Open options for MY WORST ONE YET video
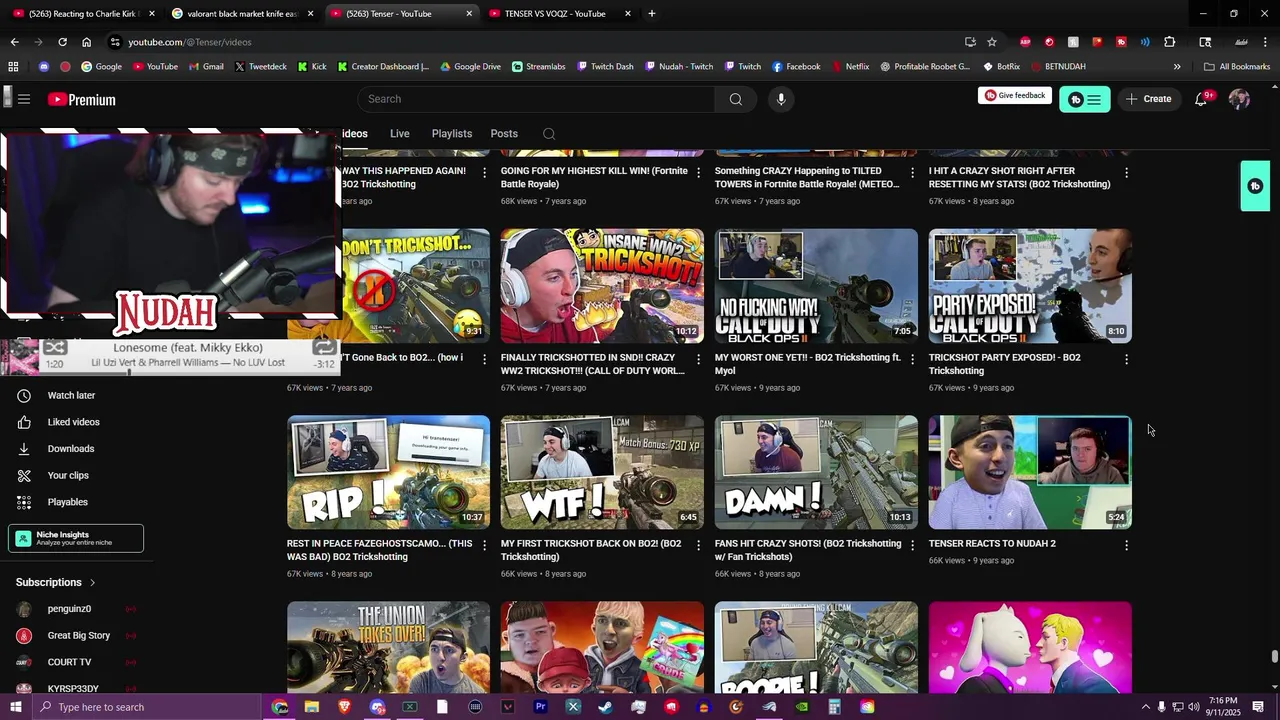1280x720 pixels. click(912, 359)
